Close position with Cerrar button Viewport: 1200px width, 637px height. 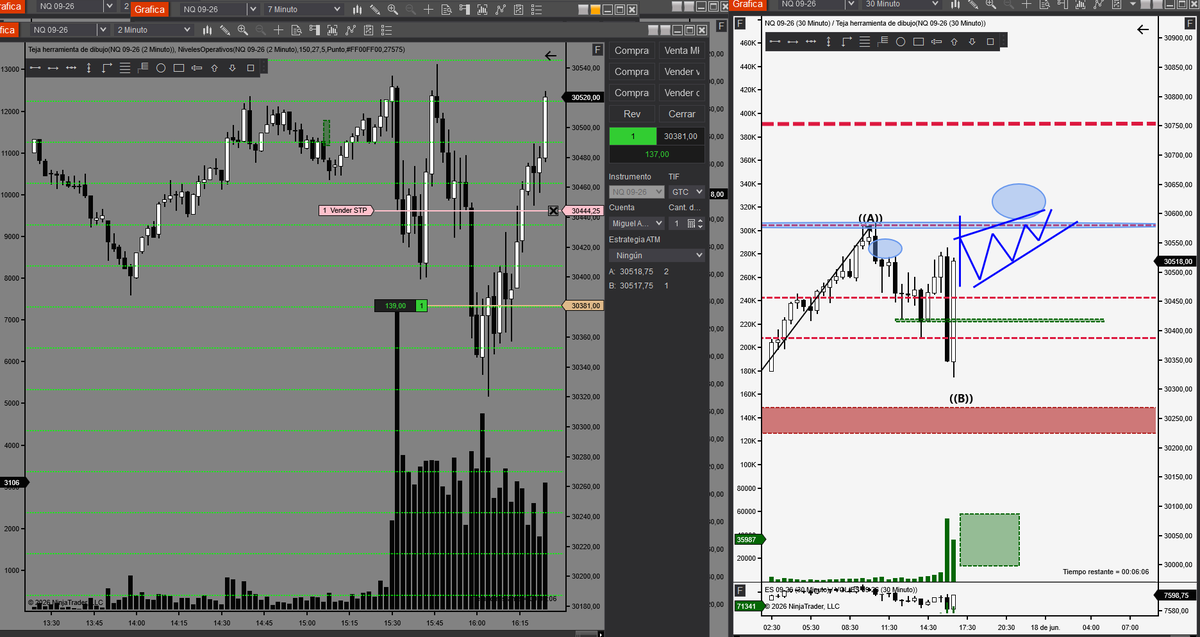pos(682,114)
